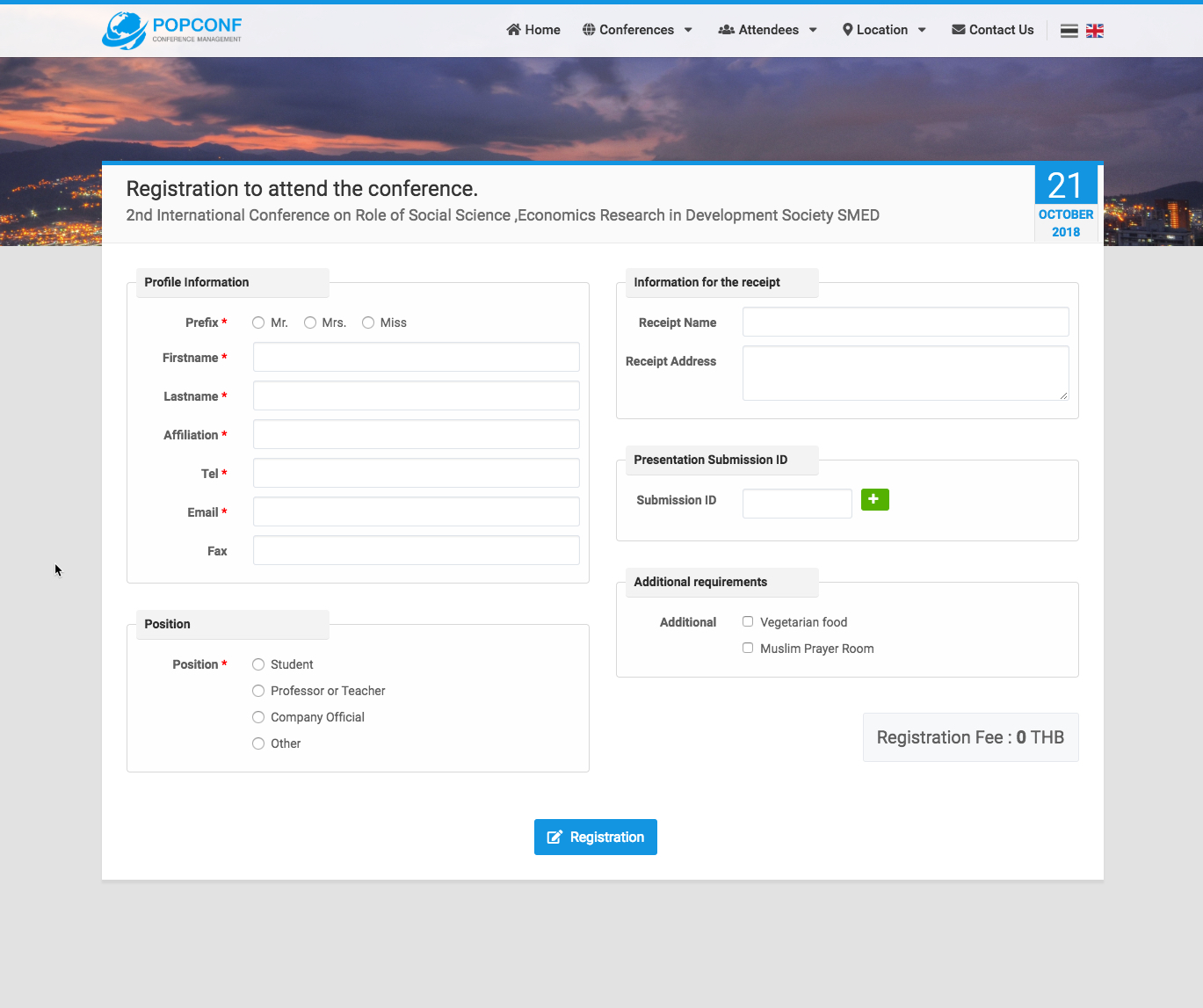This screenshot has width=1203, height=1008.
Task: Open the Contact Us menu item
Action: [1001, 30]
